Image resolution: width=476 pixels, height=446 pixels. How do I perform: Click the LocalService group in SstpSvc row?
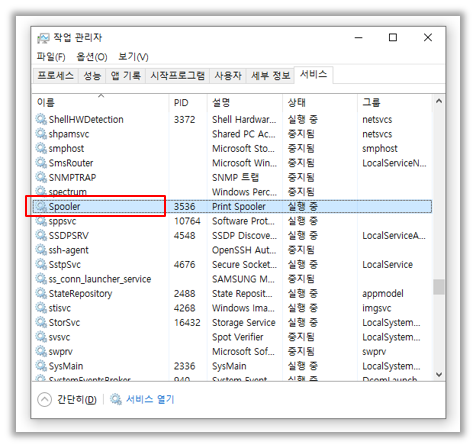tap(387, 265)
